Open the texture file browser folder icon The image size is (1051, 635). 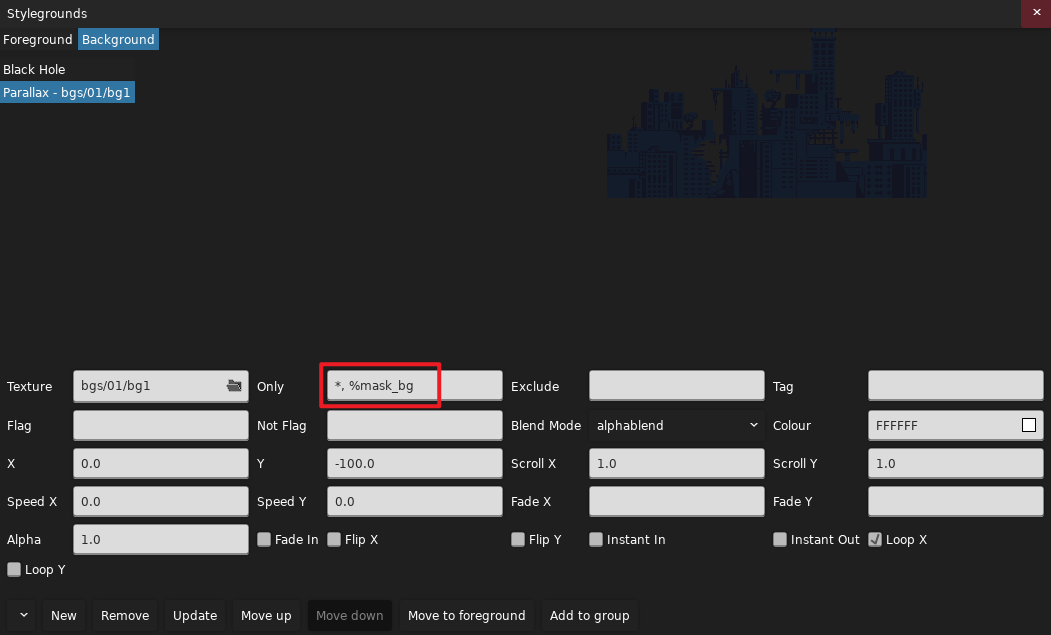point(234,386)
